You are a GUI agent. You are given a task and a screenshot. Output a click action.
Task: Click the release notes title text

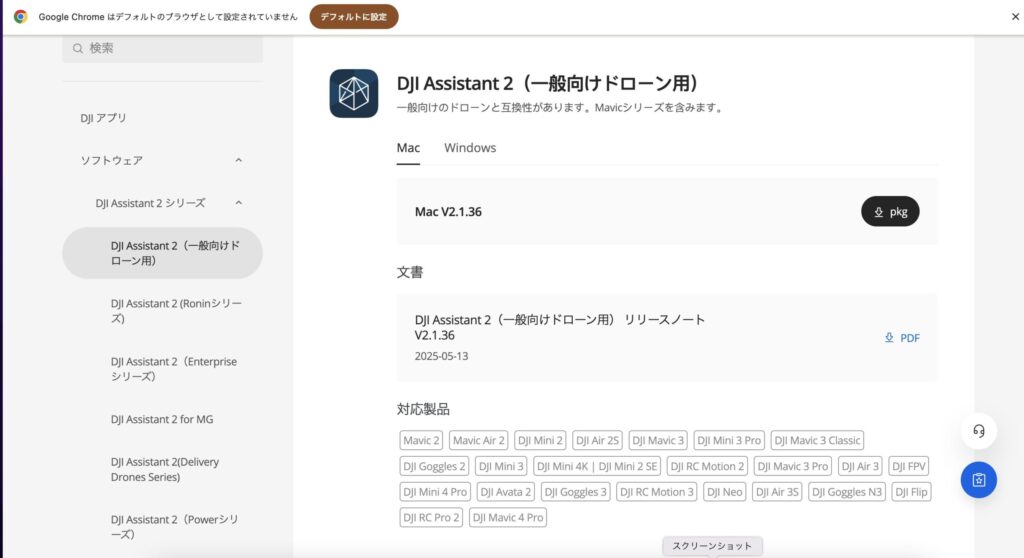coord(560,327)
